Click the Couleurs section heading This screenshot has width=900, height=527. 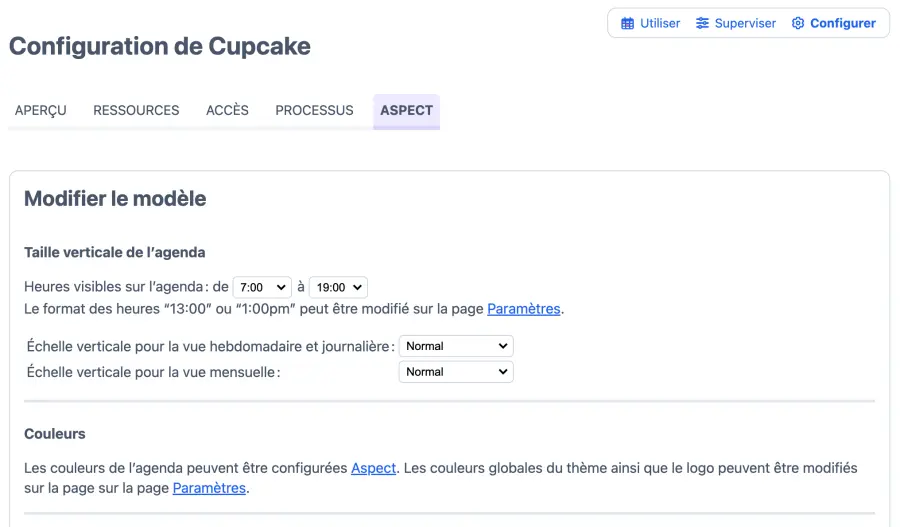click(x=55, y=434)
